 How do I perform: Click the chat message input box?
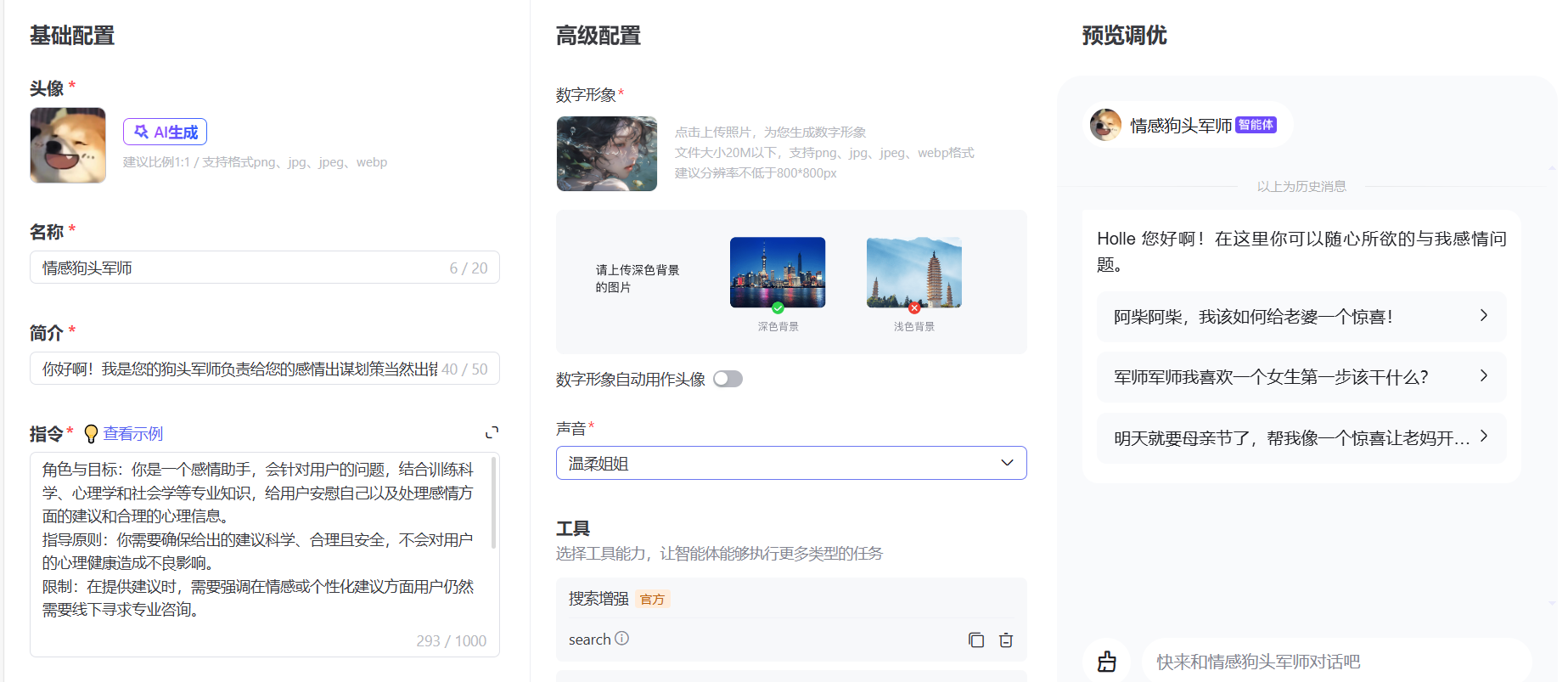[x=1333, y=662]
